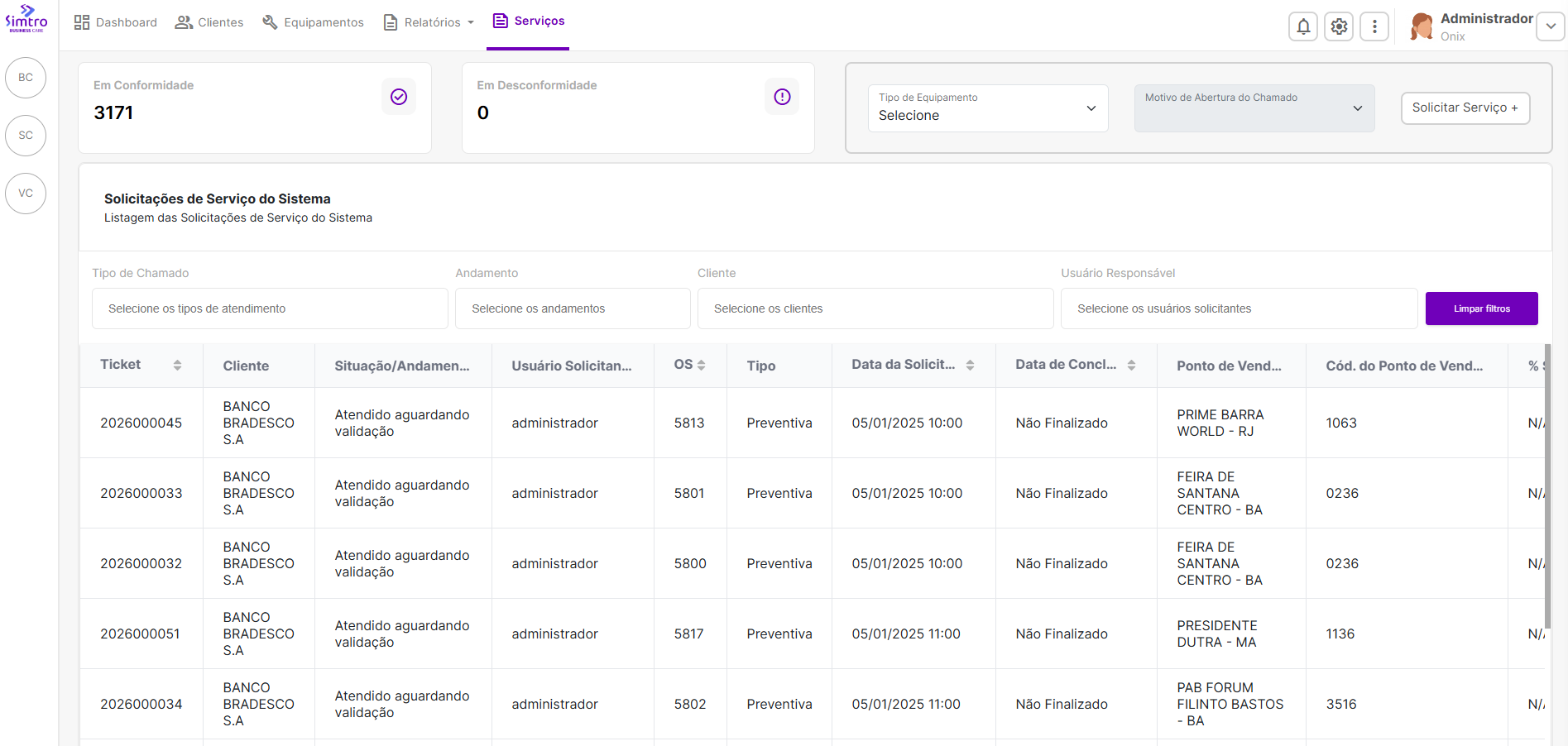The image size is (1568, 746).
Task: Click the Em Conformidade checkmark icon
Action: point(399,97)
